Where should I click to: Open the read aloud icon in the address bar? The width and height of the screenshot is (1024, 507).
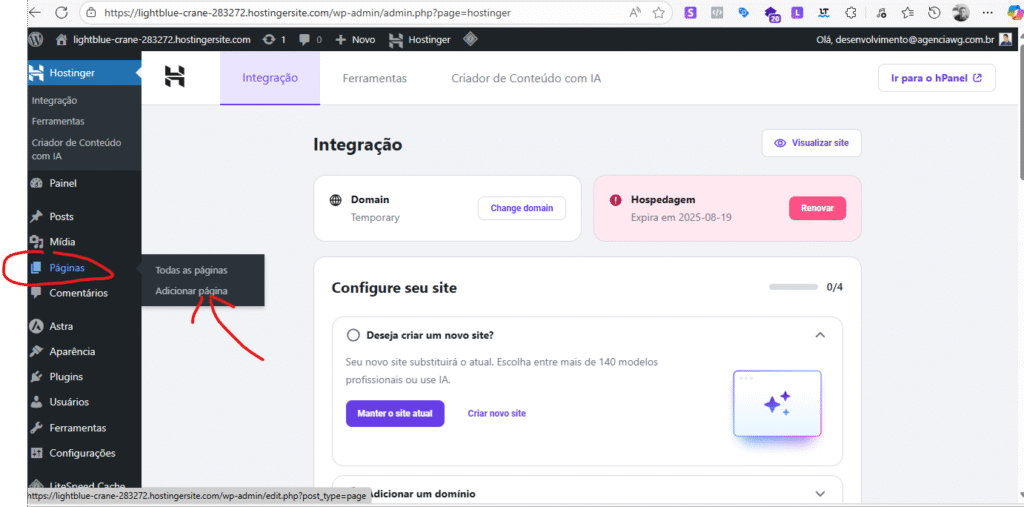click(635, 12)
